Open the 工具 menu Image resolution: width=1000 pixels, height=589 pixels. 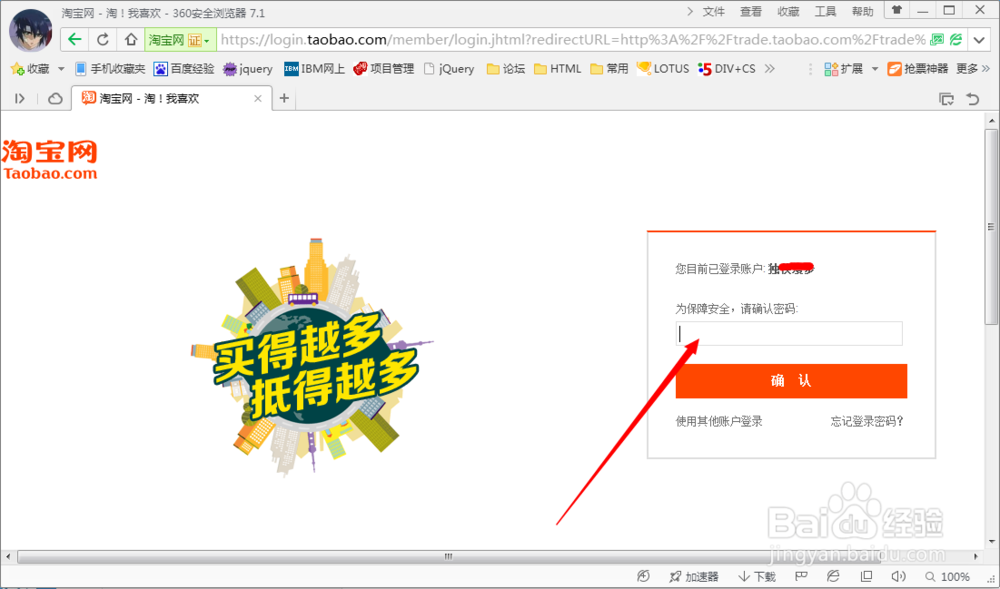(827, 11)
